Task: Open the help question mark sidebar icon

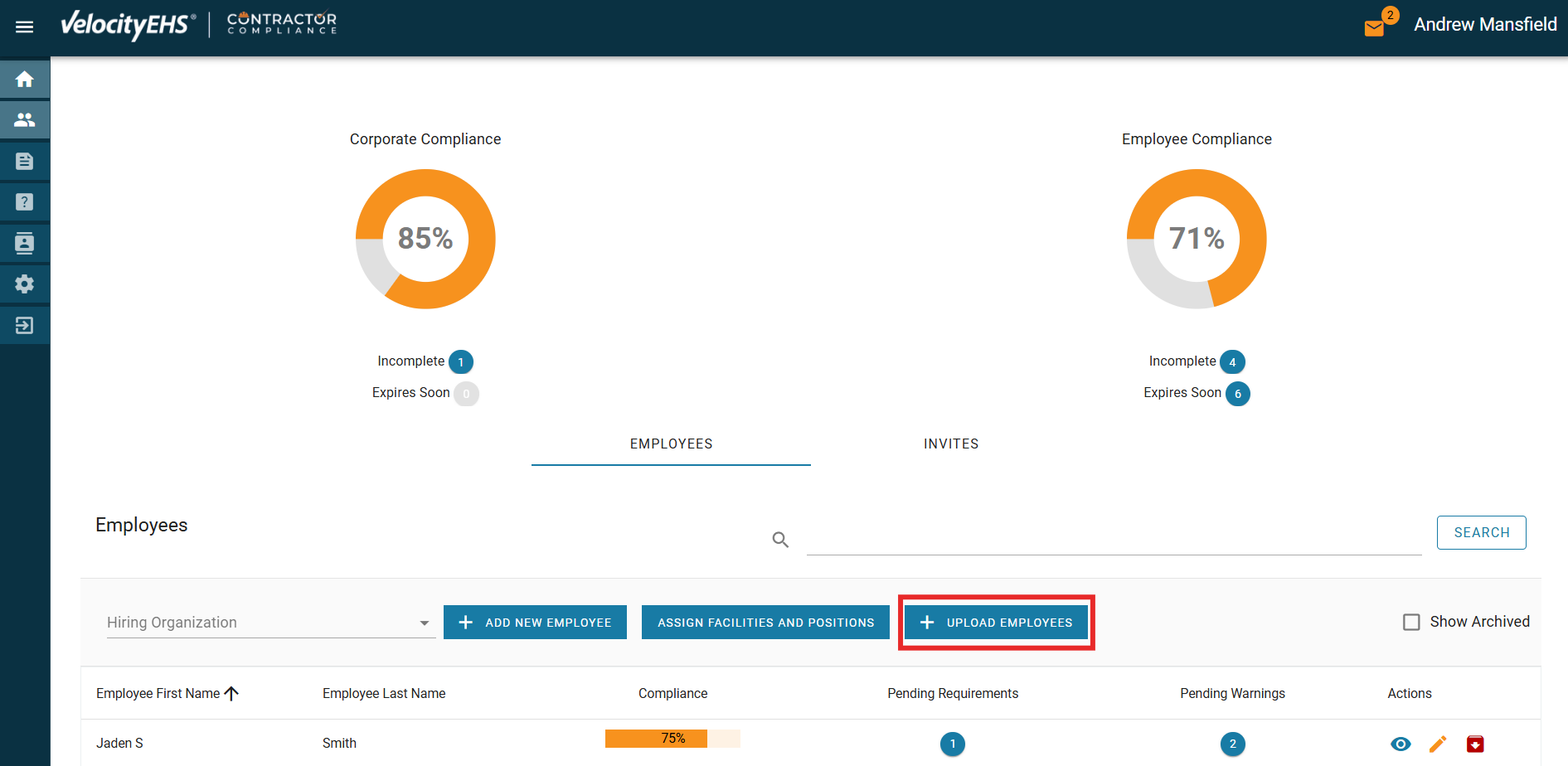Action: 25,202
